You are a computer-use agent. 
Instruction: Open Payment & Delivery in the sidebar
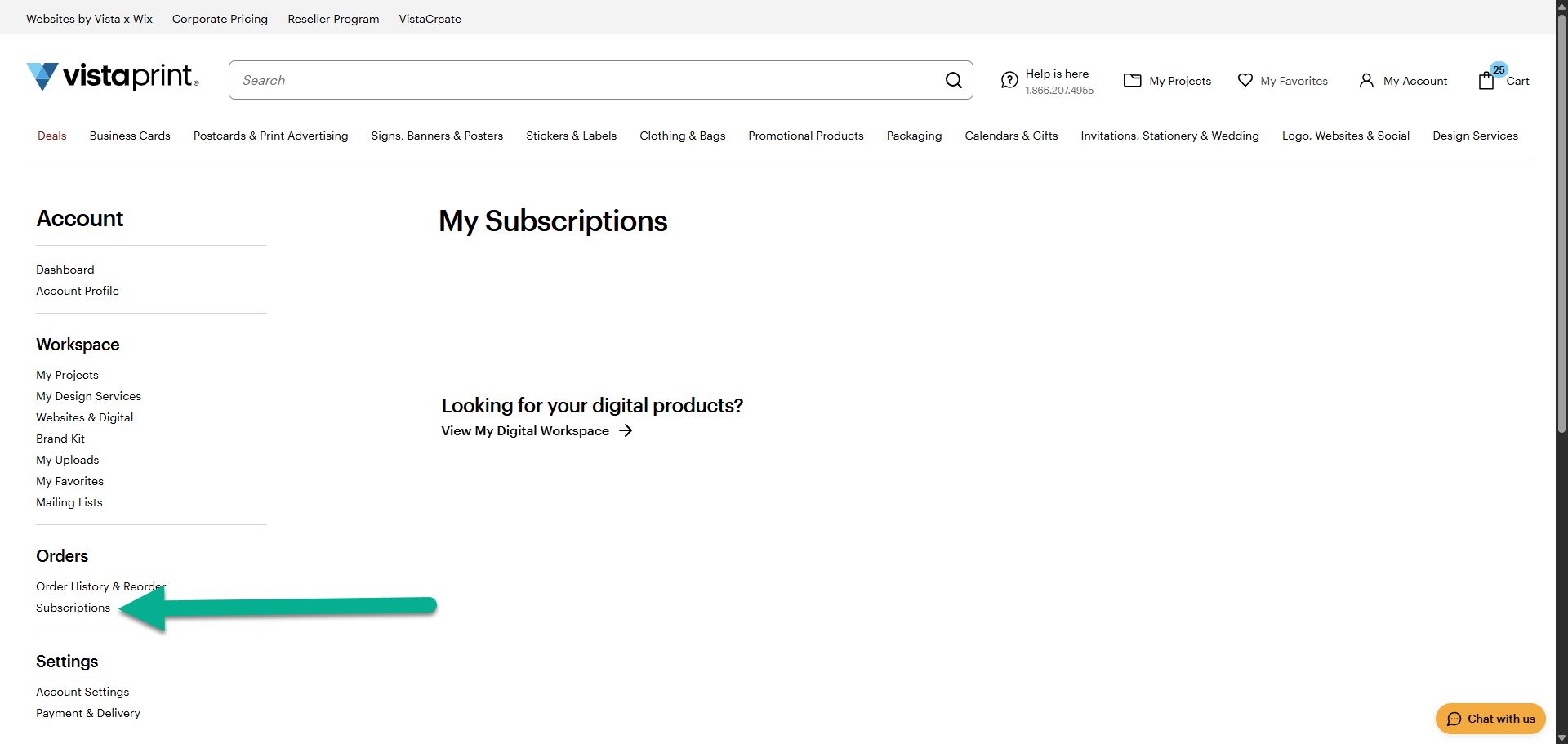(88, 713)
